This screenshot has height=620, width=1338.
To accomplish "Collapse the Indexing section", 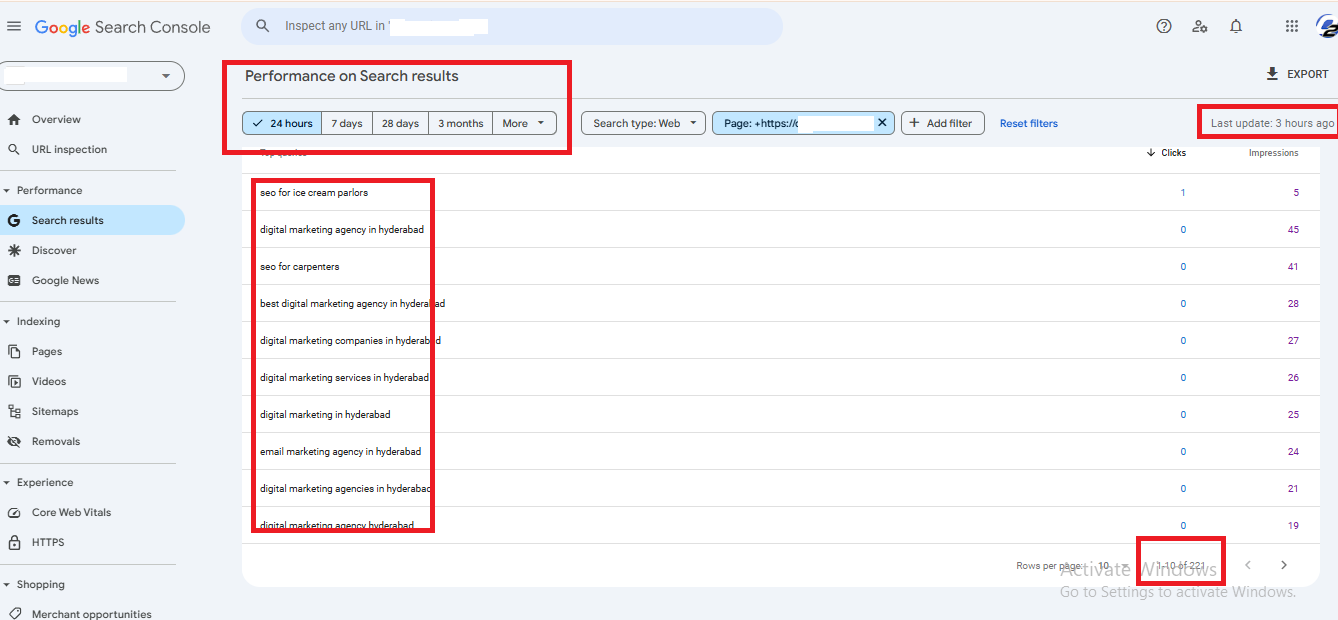I will click(x=6, y=321).
